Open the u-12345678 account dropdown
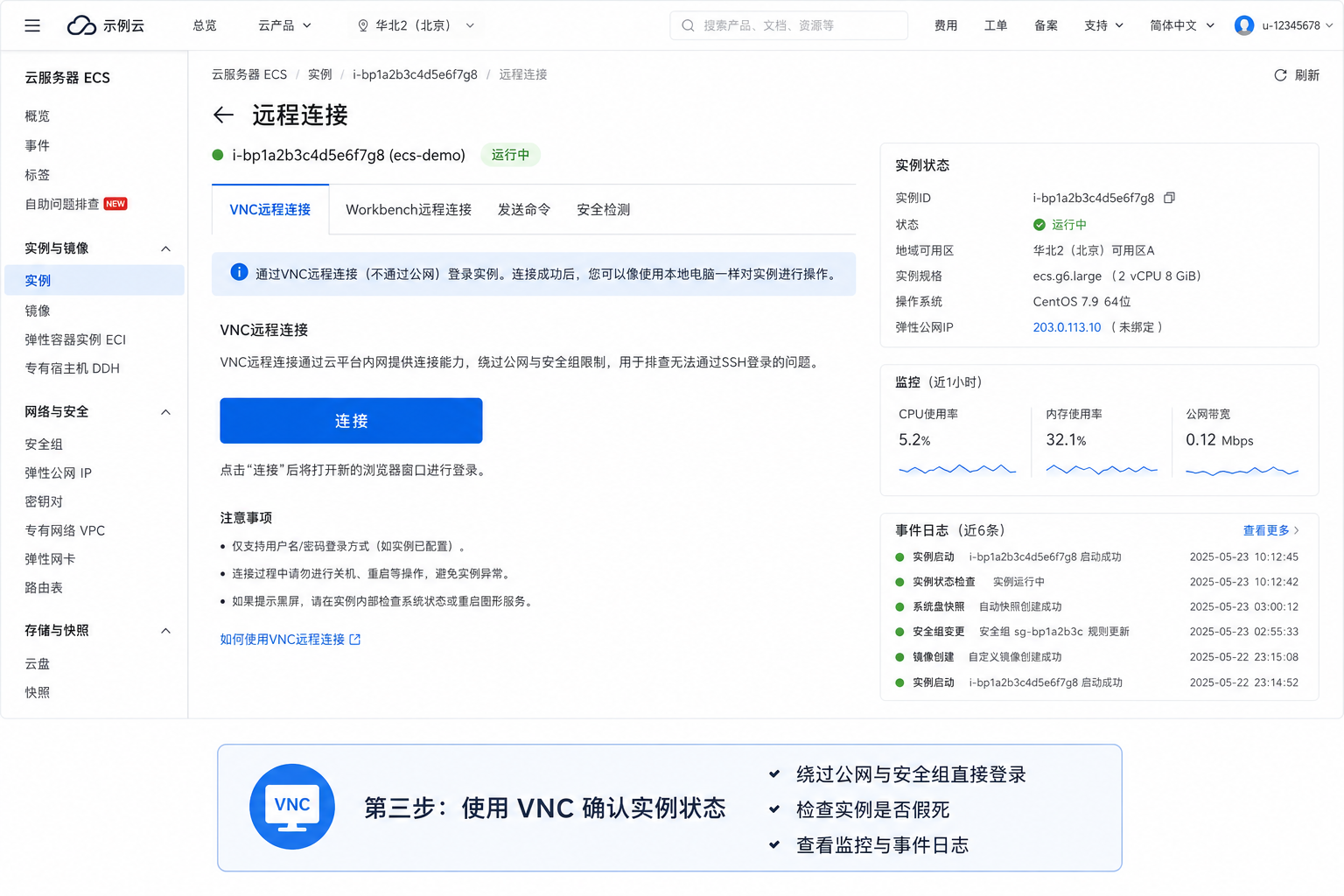The height and width of the screenshot is (896, 1344). point(1298,25)
